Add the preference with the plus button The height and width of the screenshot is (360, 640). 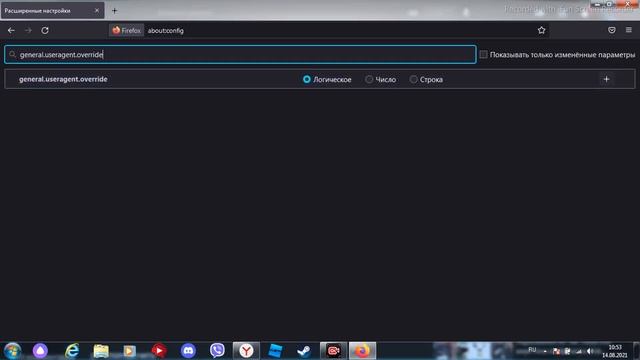606,79
